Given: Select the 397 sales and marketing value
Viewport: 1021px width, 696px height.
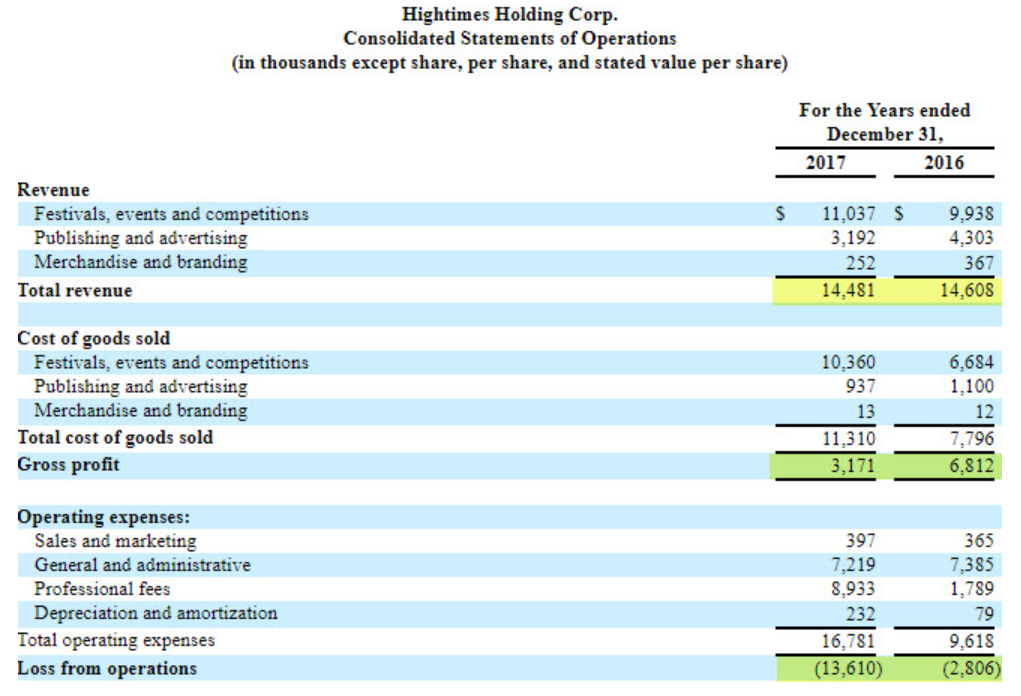Looking at the screenshot, I should tap(860, 540).
